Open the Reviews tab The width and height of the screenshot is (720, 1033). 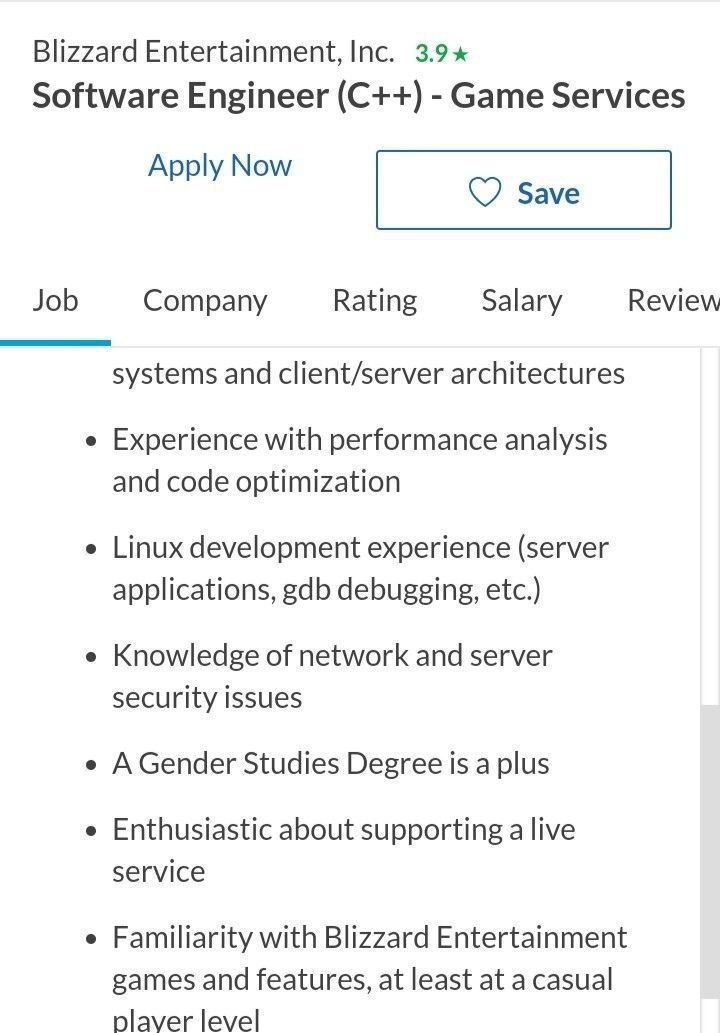tap(673, 300)
